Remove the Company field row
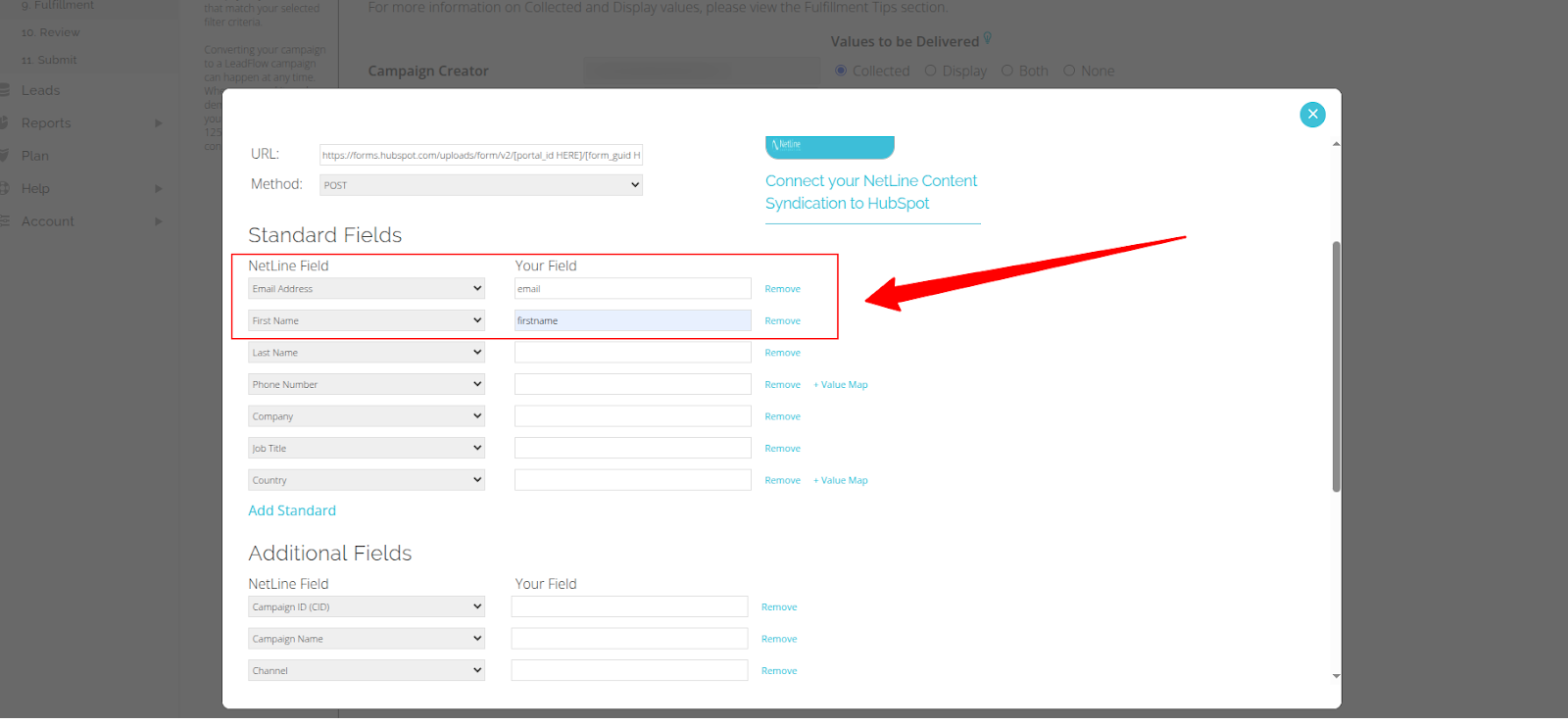Screen dimensions: 1568x725 pos(782,416)
